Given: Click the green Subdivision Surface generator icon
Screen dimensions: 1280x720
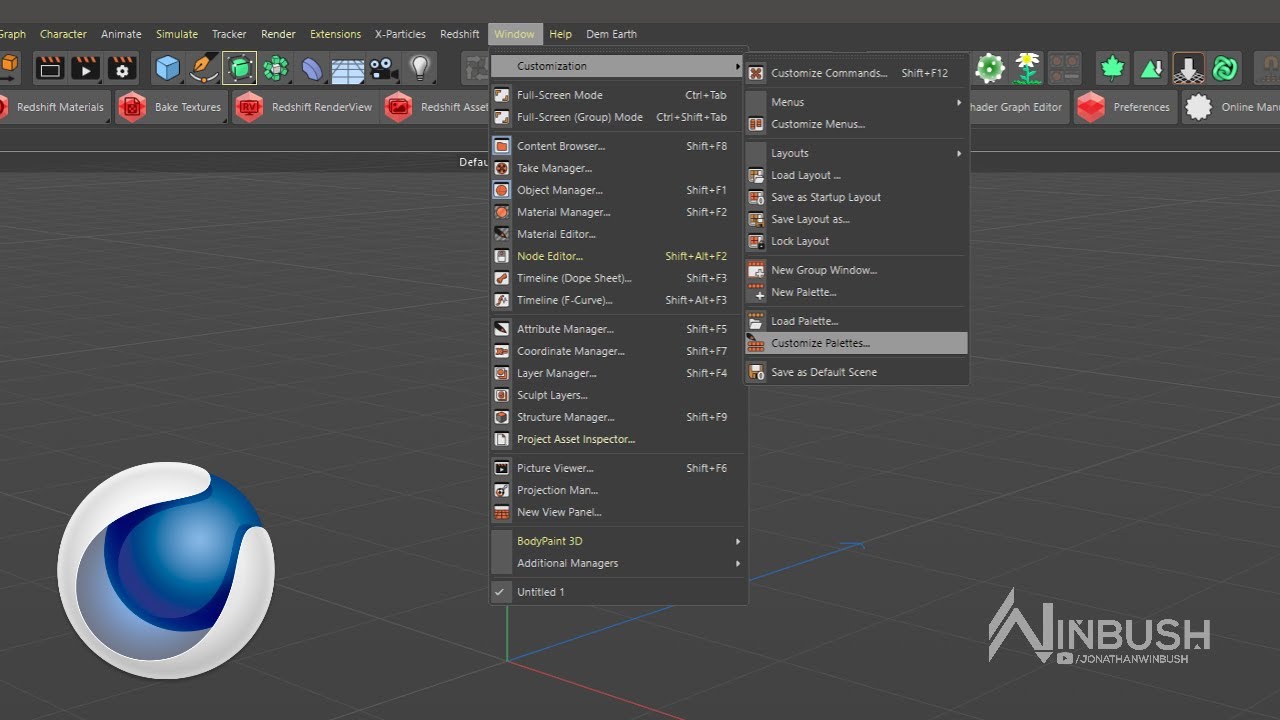Looking at the screenshot, I should pyautogui.click(x=240, y=67).
